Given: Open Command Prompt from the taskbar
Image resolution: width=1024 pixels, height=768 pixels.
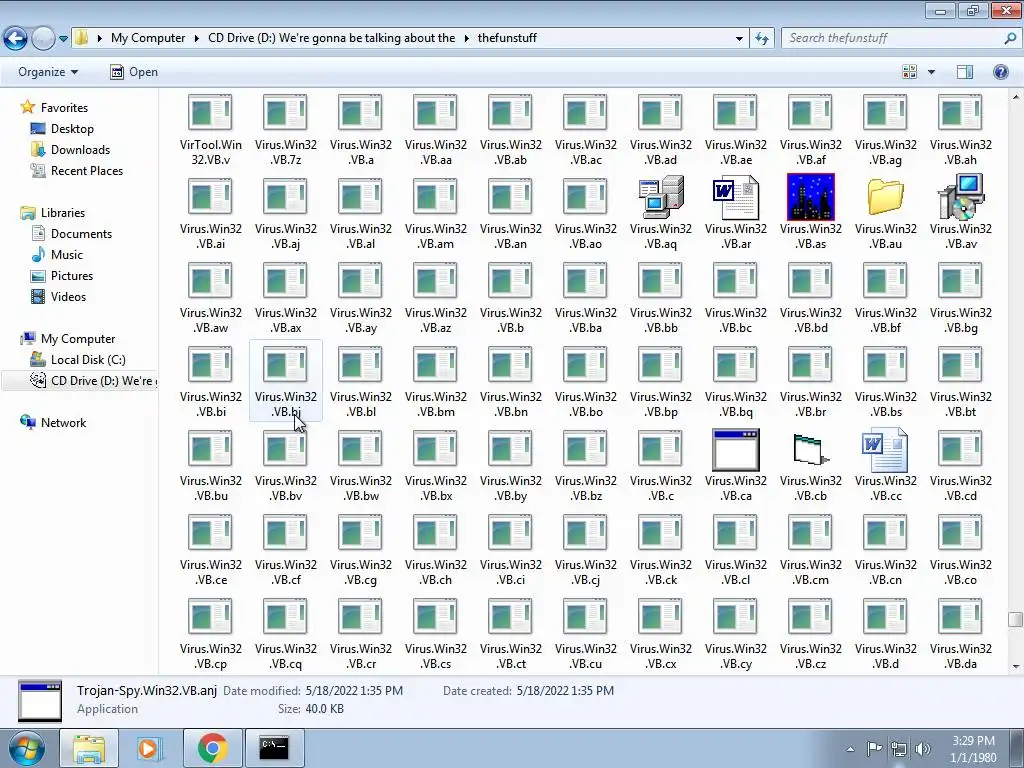Looking at the screenshot, I should [274, 748].
